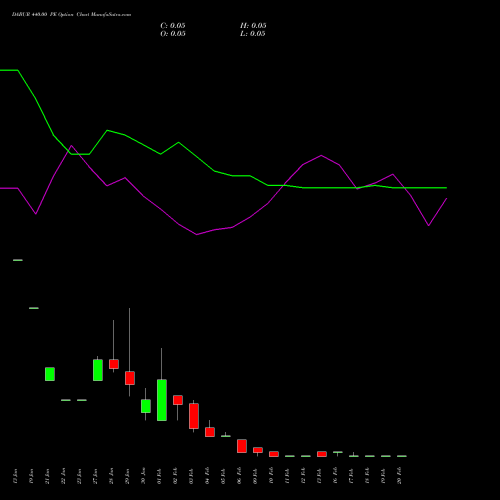Click the 30 Jan date label

144,476
